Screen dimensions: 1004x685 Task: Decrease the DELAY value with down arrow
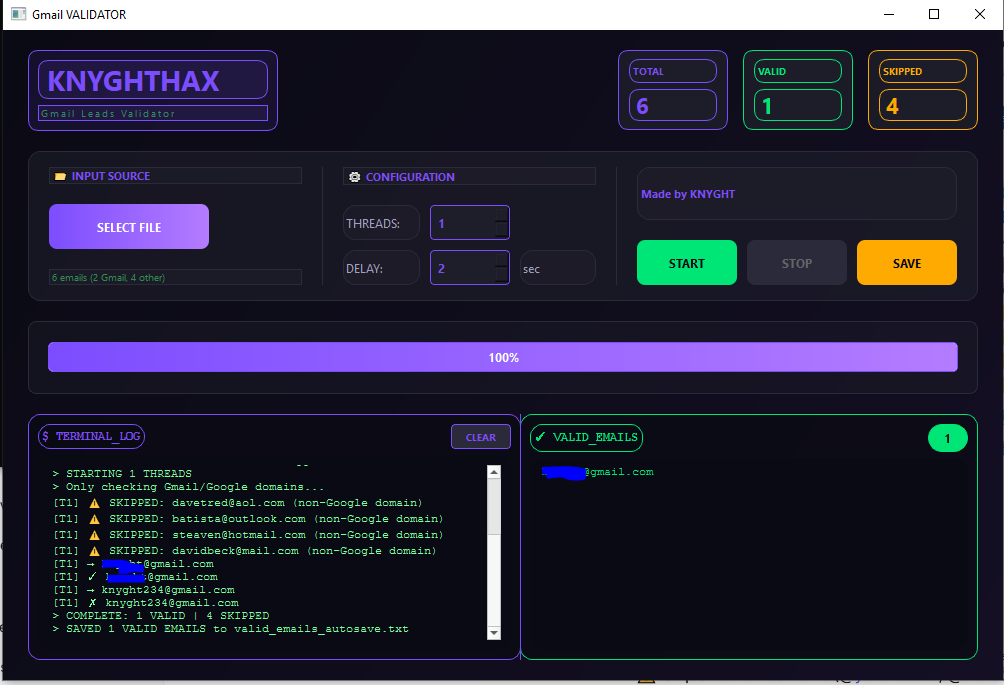502,277
